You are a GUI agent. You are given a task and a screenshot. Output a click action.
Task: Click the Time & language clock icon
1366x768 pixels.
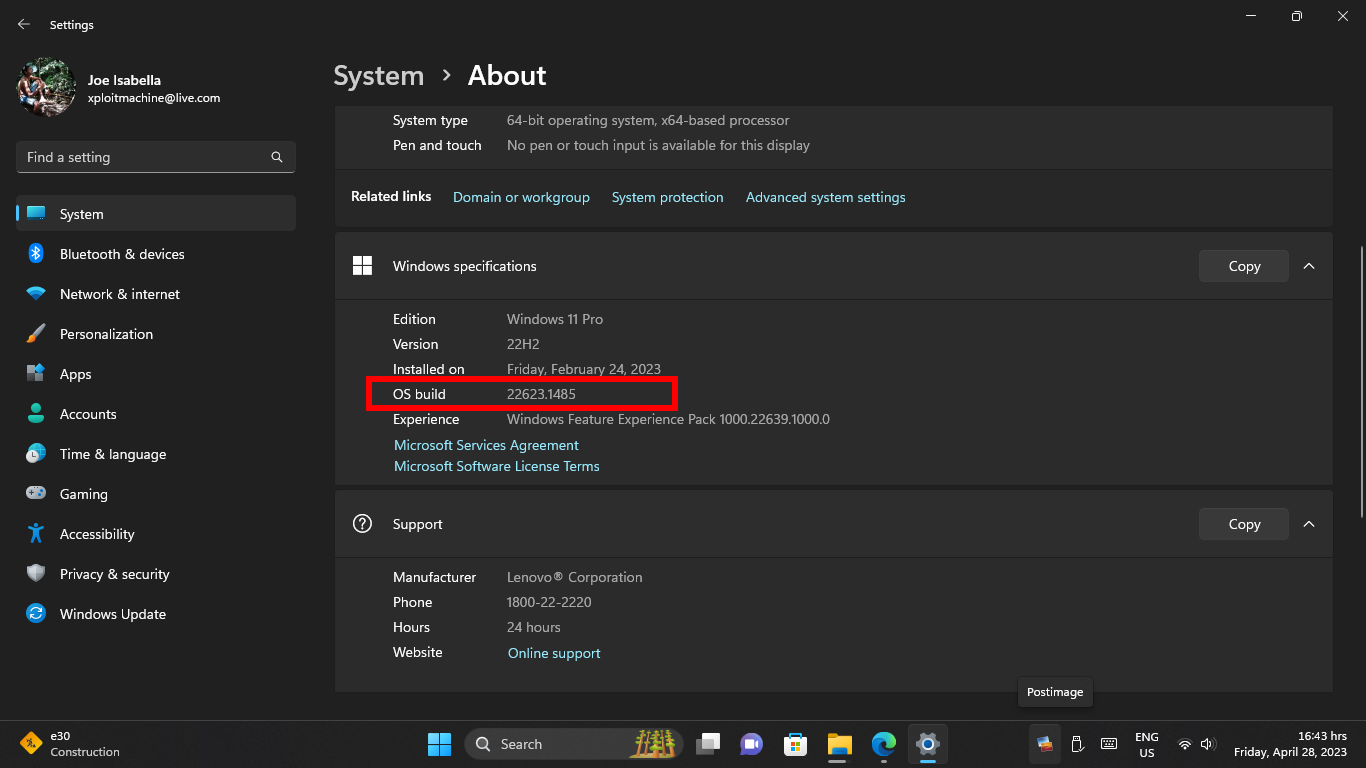[36, 454]
